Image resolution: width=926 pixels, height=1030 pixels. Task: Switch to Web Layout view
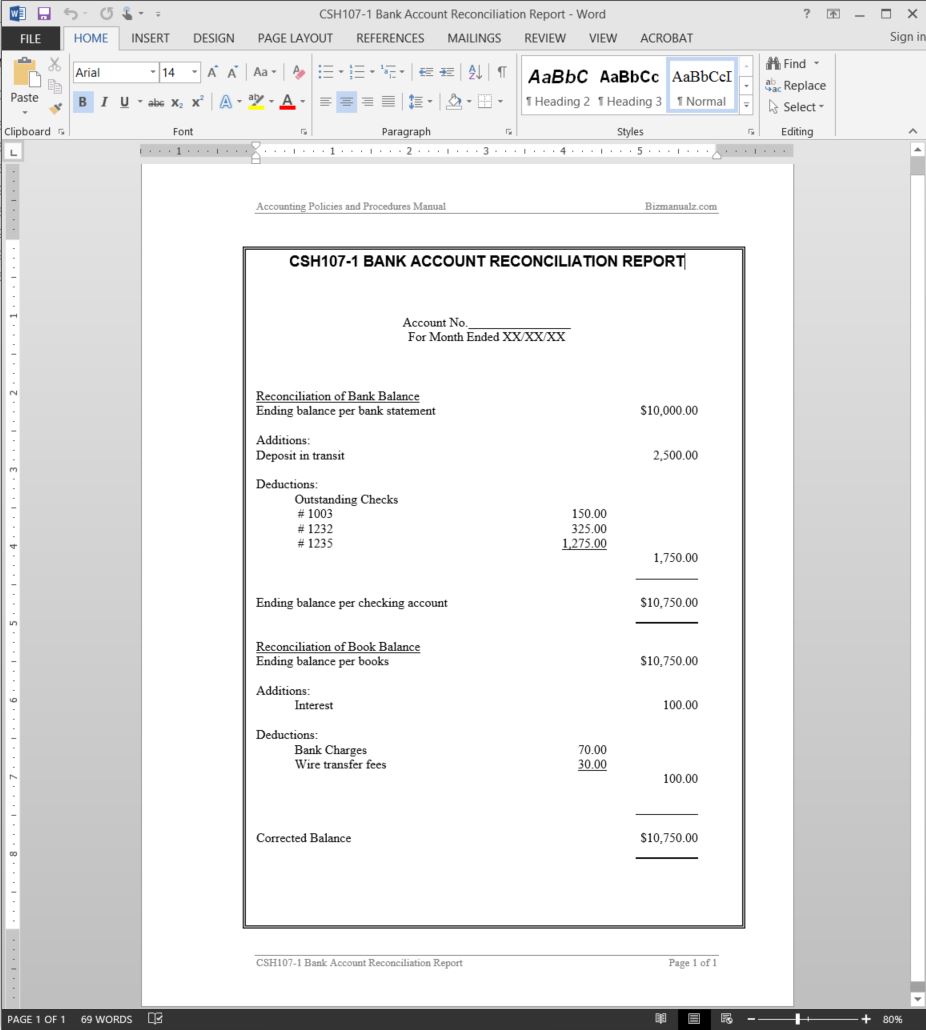(x=726, y=1019)
